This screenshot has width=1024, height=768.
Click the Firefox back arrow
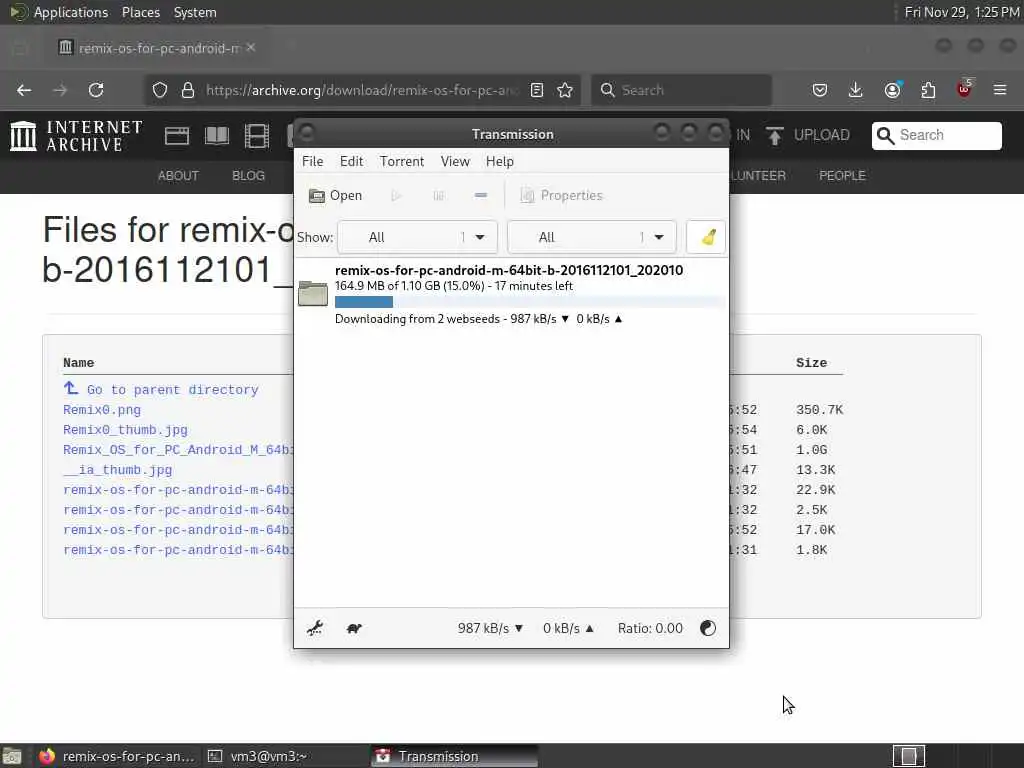point(24,90)
